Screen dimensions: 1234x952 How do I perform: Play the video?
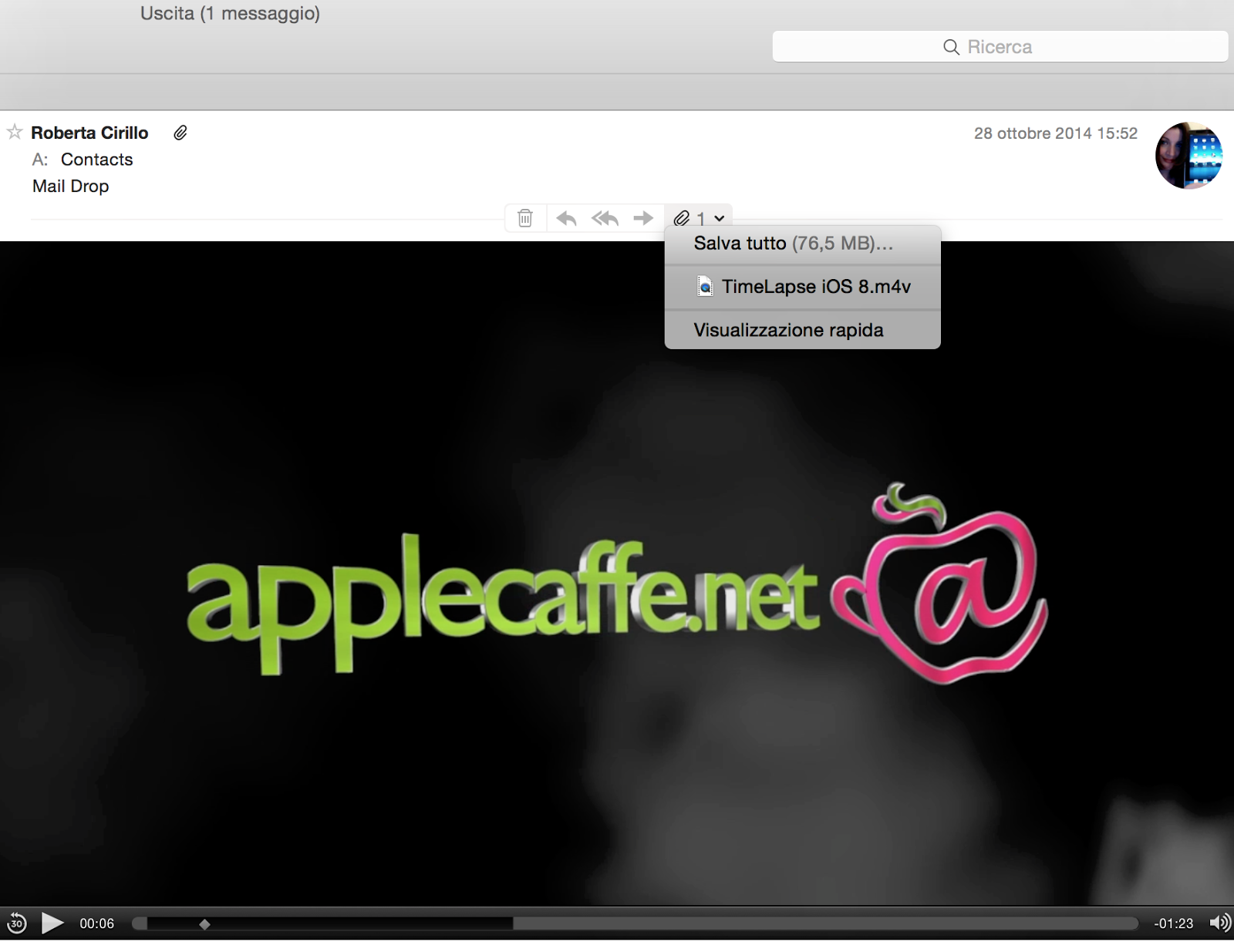(52, 923)
